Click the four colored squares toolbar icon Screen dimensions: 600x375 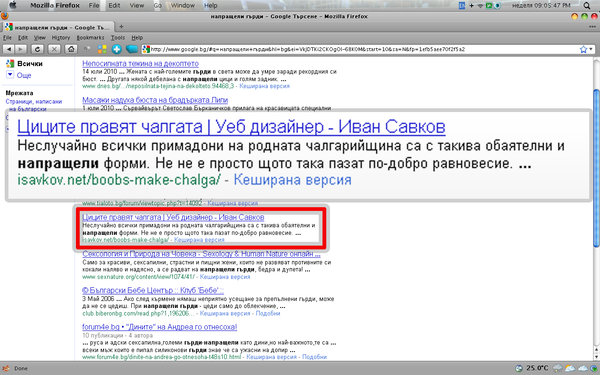(x=102, y=49)
